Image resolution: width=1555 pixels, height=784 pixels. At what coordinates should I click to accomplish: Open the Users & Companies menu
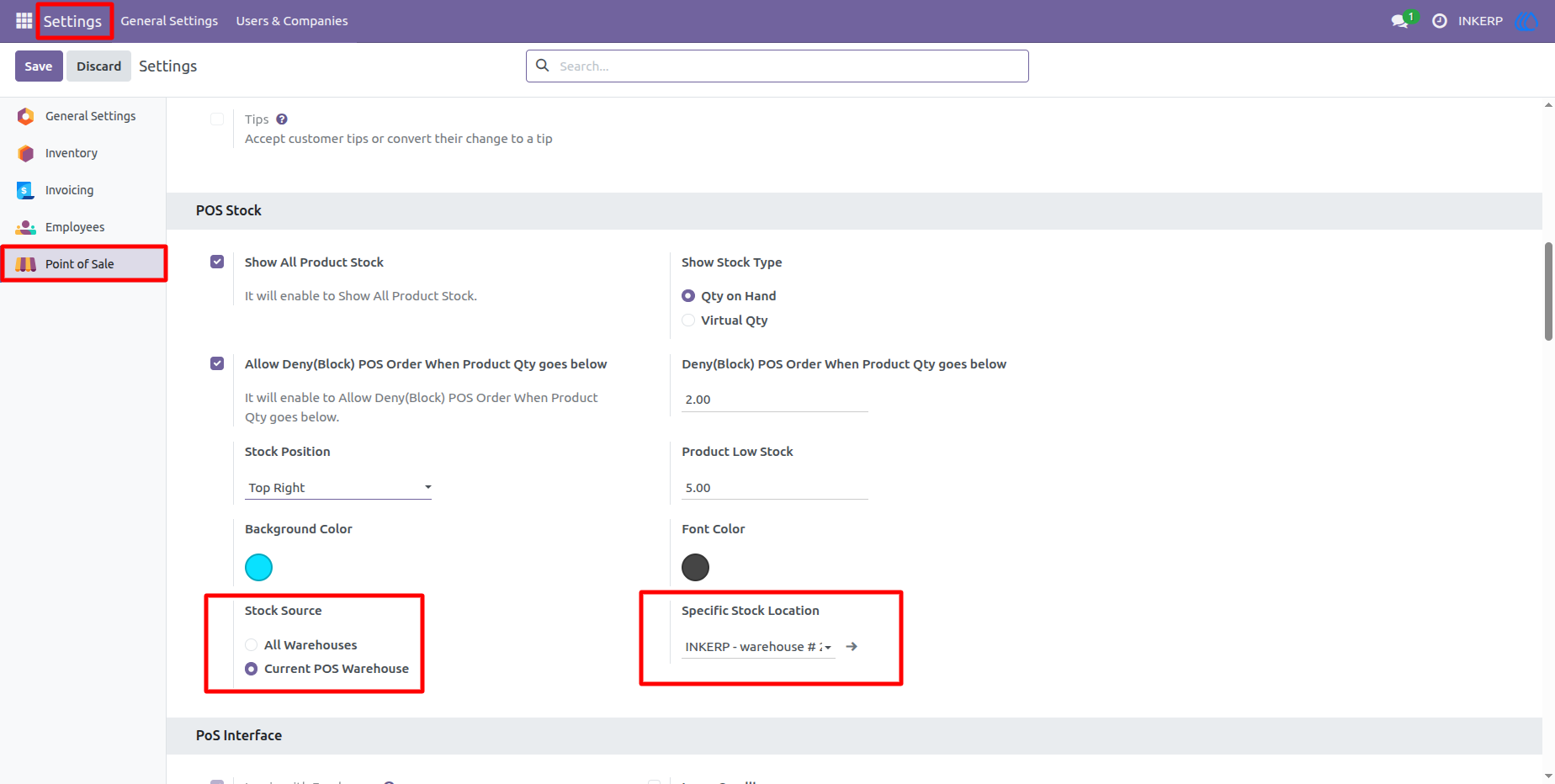[292, 21]
